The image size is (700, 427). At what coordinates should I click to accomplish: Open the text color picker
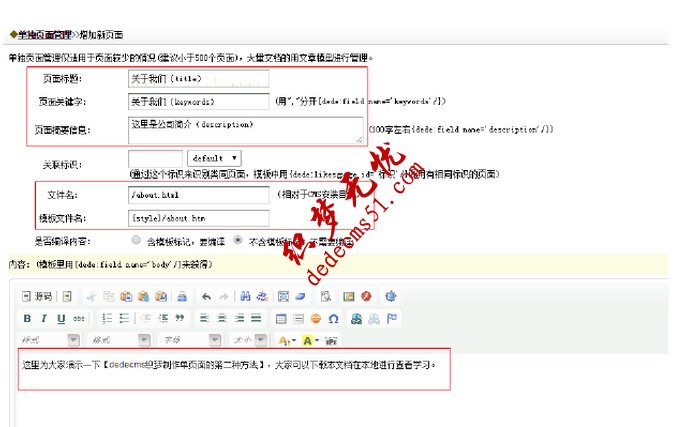(x=286, y=341)
